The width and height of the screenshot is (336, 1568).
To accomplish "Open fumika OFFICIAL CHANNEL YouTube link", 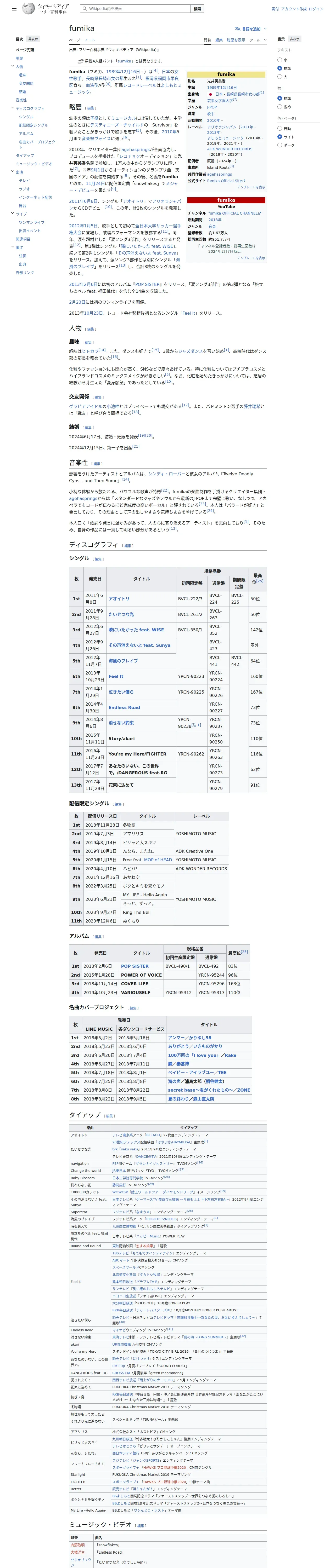I will pyautogui.click(x=235, y=213).
